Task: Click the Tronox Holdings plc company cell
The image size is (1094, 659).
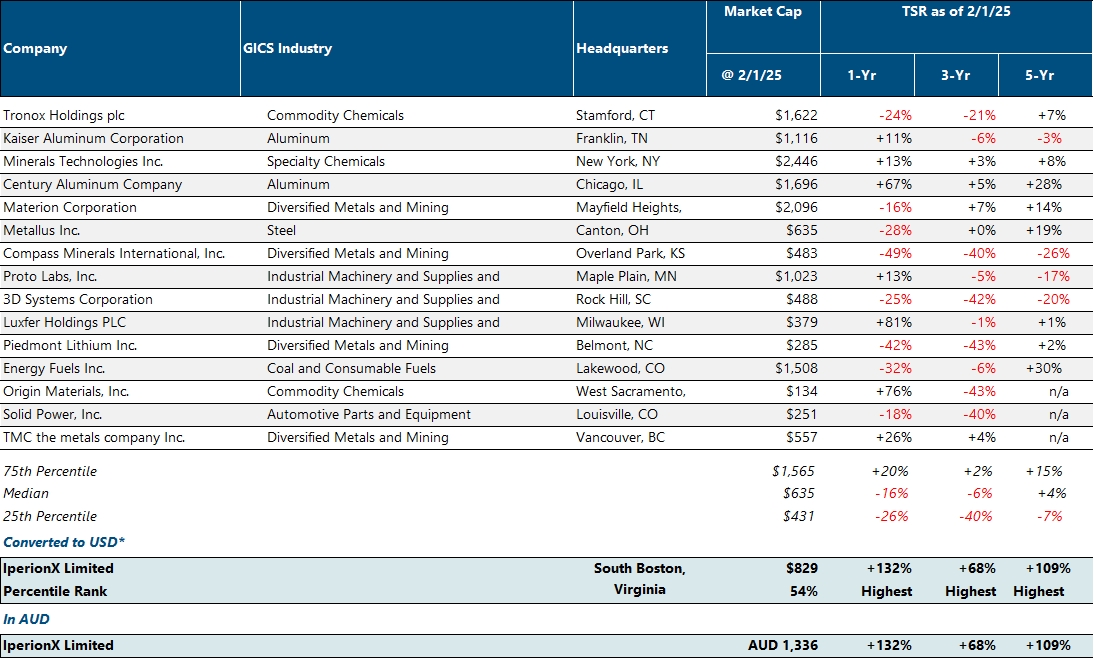Action: pos(64,116)
